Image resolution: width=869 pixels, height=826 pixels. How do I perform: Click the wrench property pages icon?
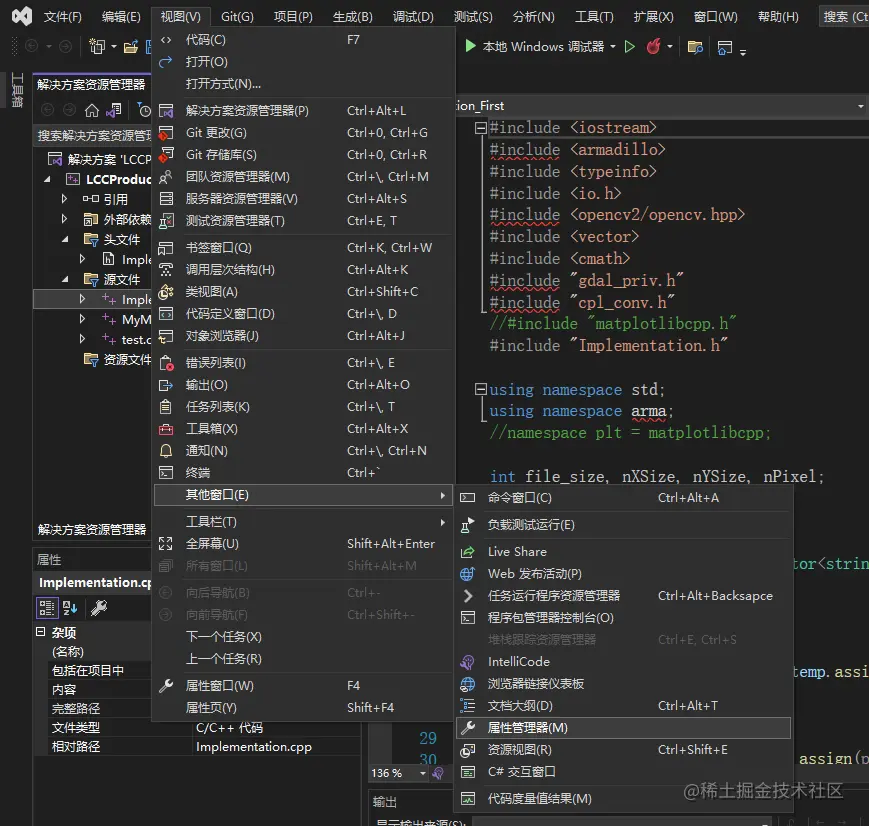99,608
